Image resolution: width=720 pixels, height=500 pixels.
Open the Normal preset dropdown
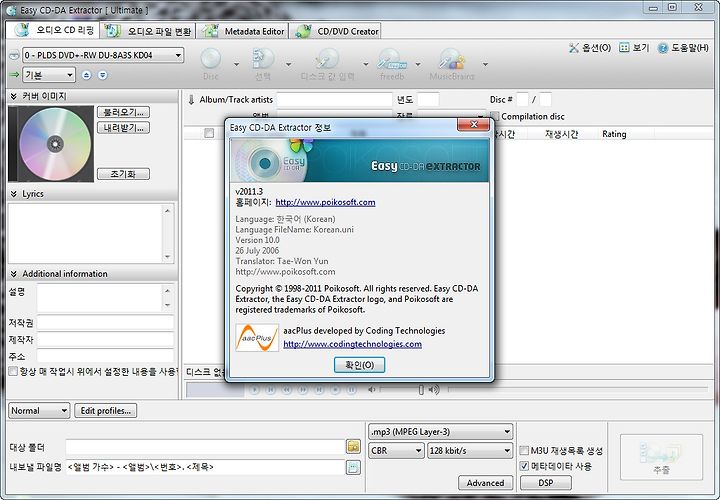[x=39, y=410]
